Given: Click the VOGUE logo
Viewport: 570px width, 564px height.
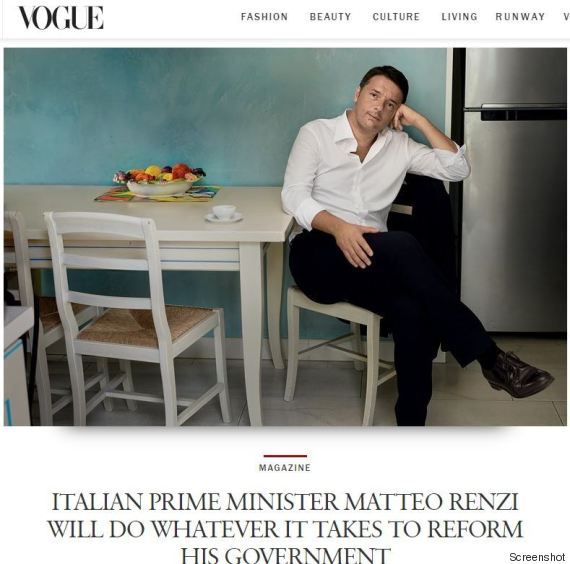Looking at the screenshot, I should click(61, 18).
